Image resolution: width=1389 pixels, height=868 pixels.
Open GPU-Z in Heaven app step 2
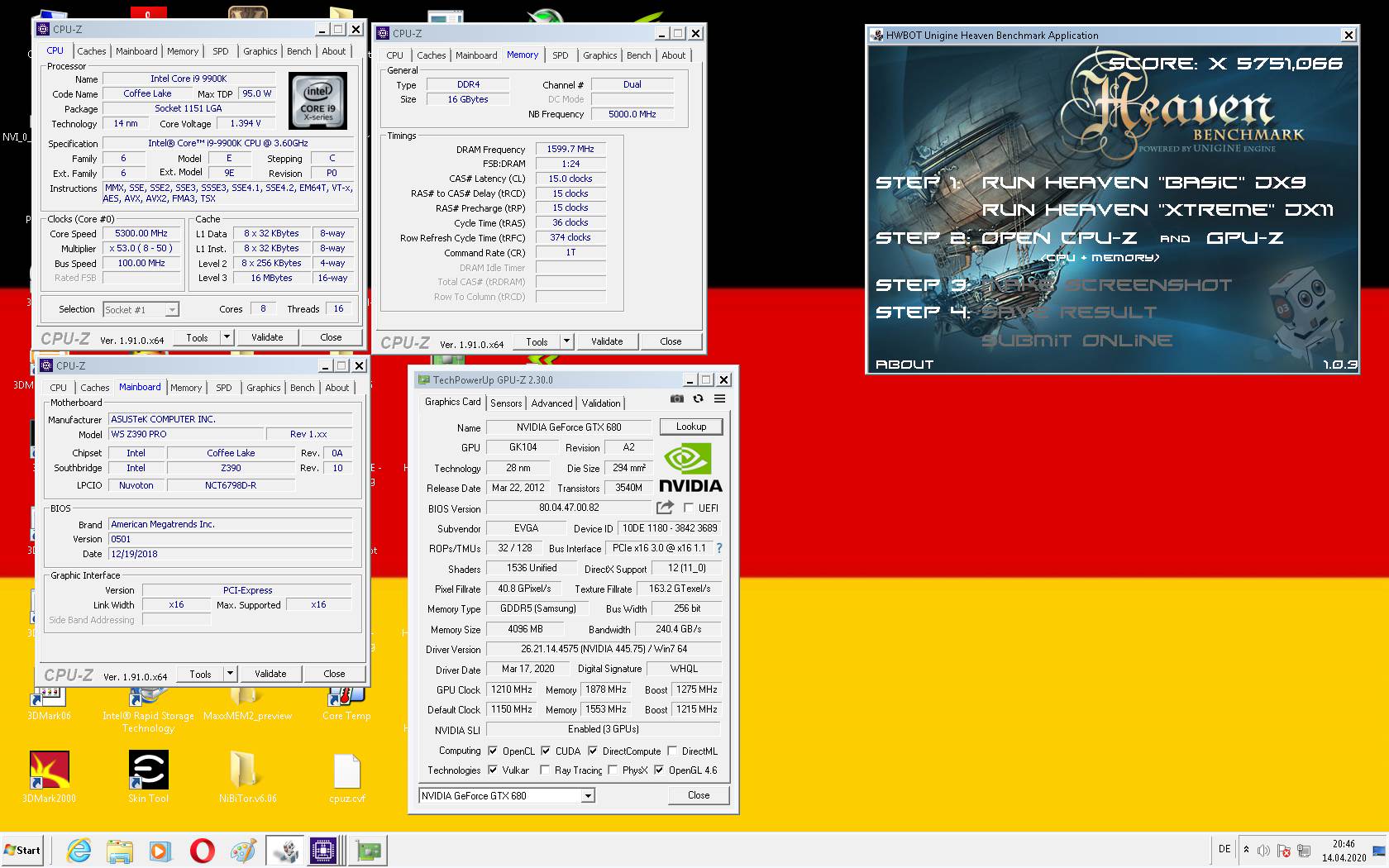(x=1244, y=238)
